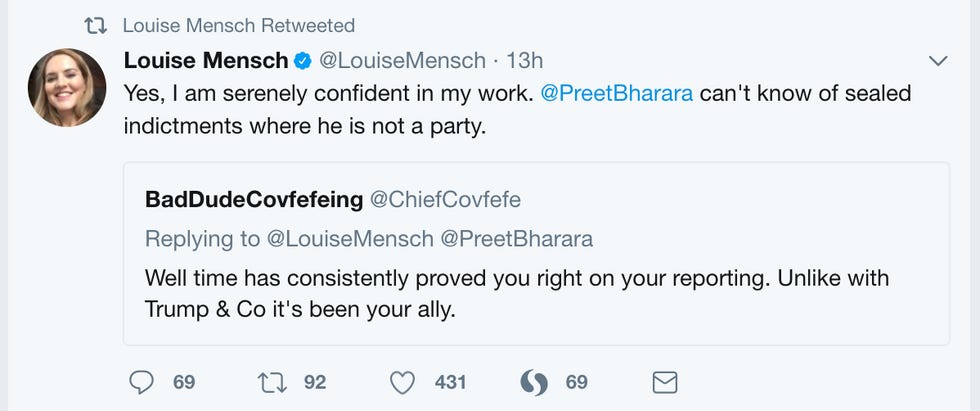
Task: Click the 431 likes count
Action: click(x=451, y=382)
